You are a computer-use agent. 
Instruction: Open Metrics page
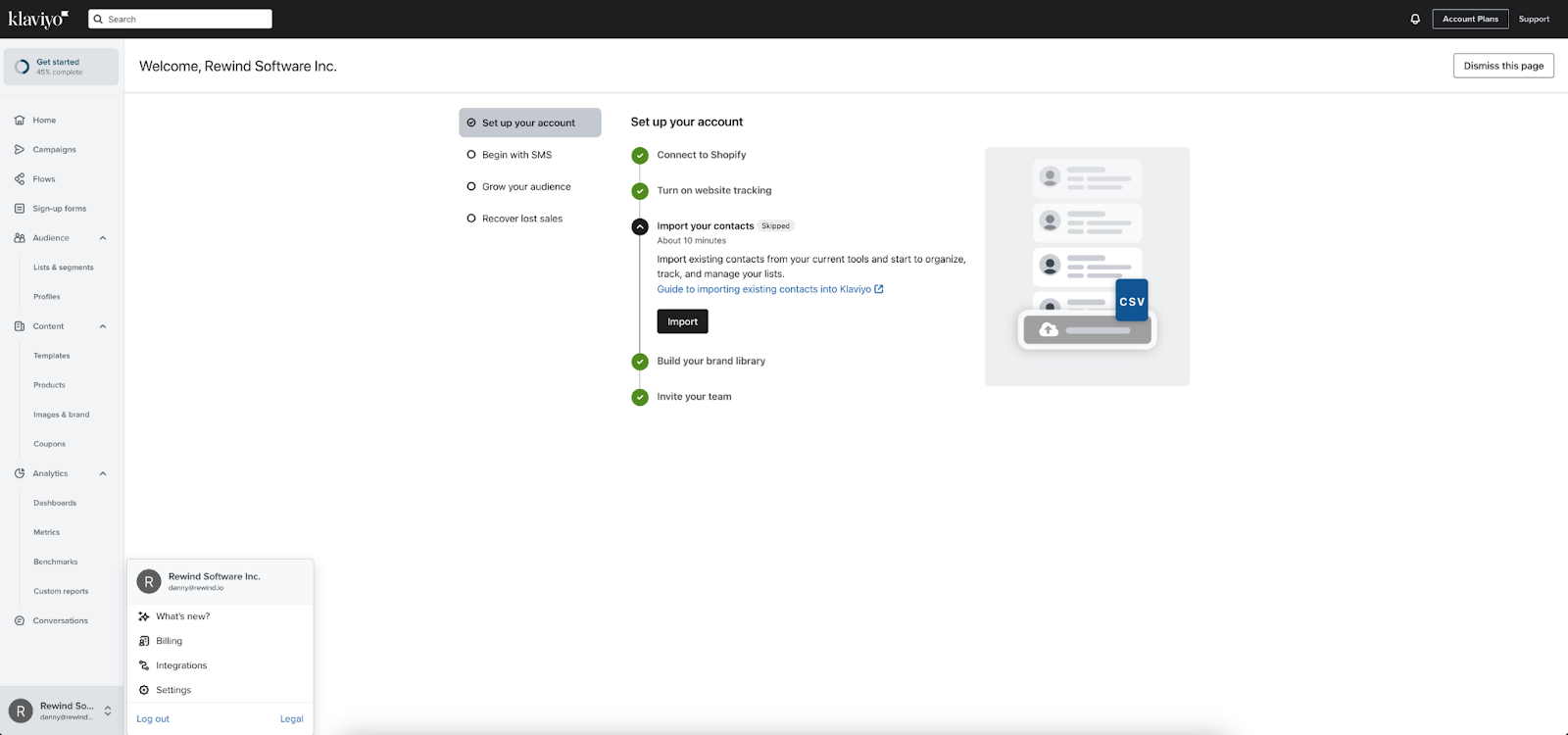47,532
